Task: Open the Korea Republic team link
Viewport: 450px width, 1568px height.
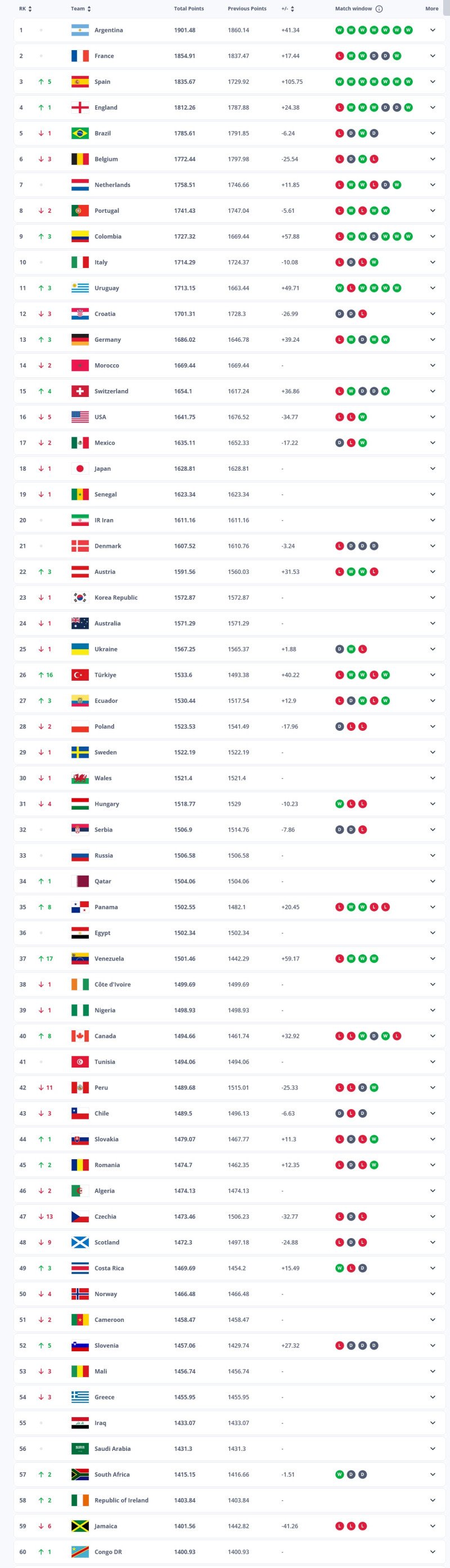Action: [115, 598]
